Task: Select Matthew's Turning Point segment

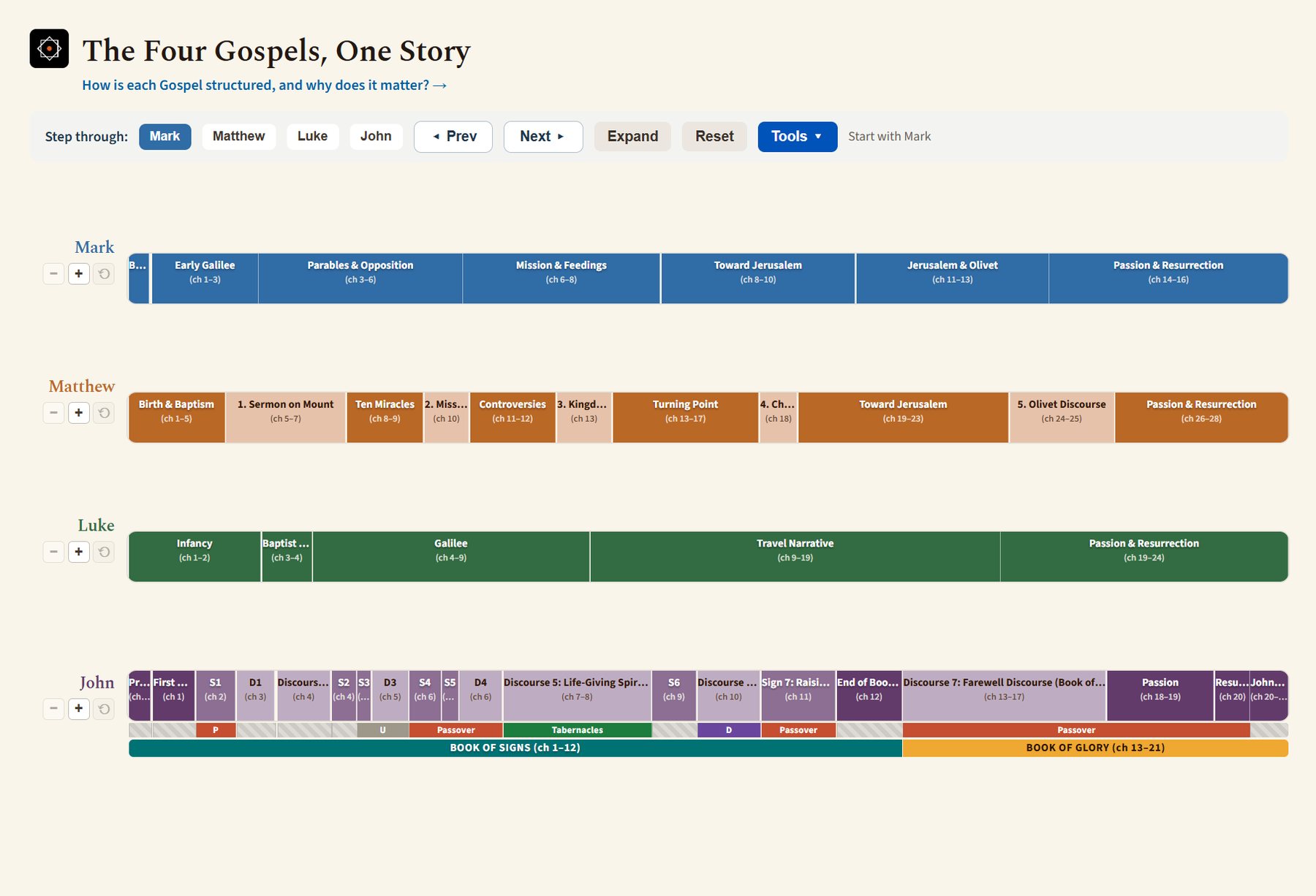Action: (x=686, y=417)
